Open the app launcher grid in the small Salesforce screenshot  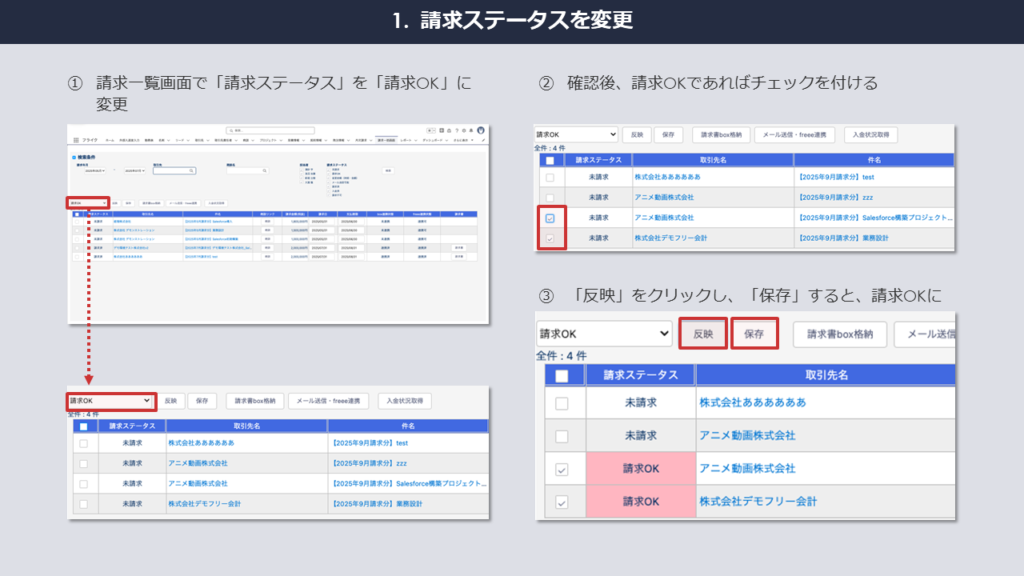pyautogui.click(x=74, y=140)
